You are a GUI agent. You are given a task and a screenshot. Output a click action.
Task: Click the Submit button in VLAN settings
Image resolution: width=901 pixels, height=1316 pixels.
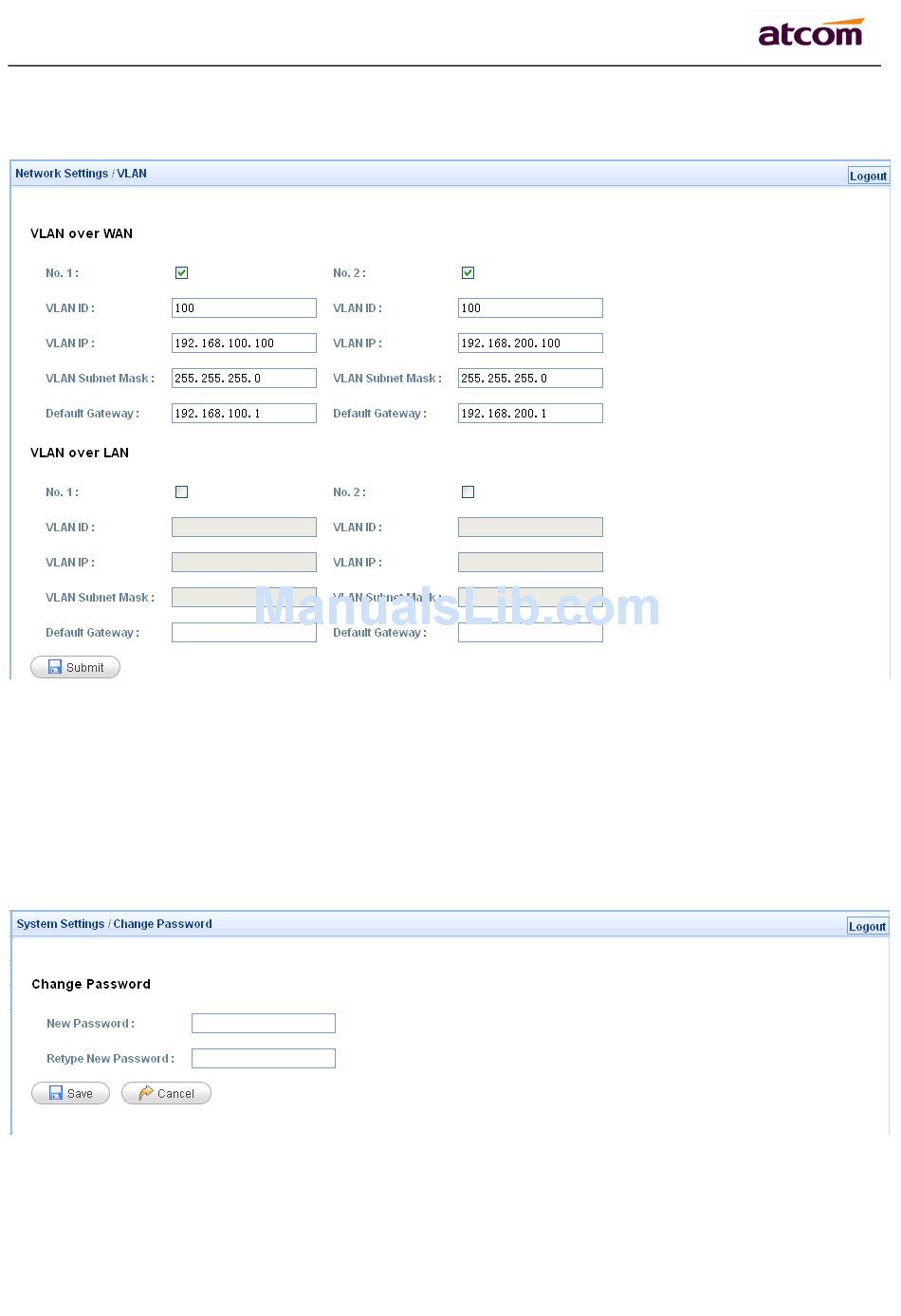click(x=76, y=667)
